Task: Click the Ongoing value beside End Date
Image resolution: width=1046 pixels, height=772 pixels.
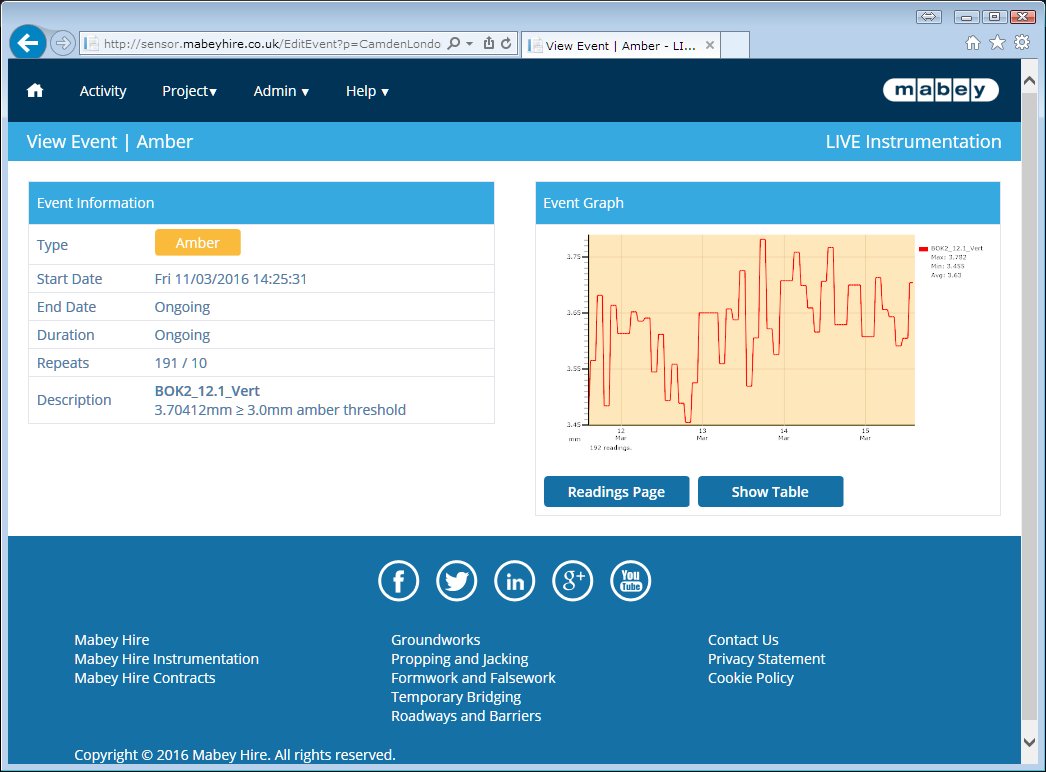Action: pyautogui.click(x=182, y=307)
